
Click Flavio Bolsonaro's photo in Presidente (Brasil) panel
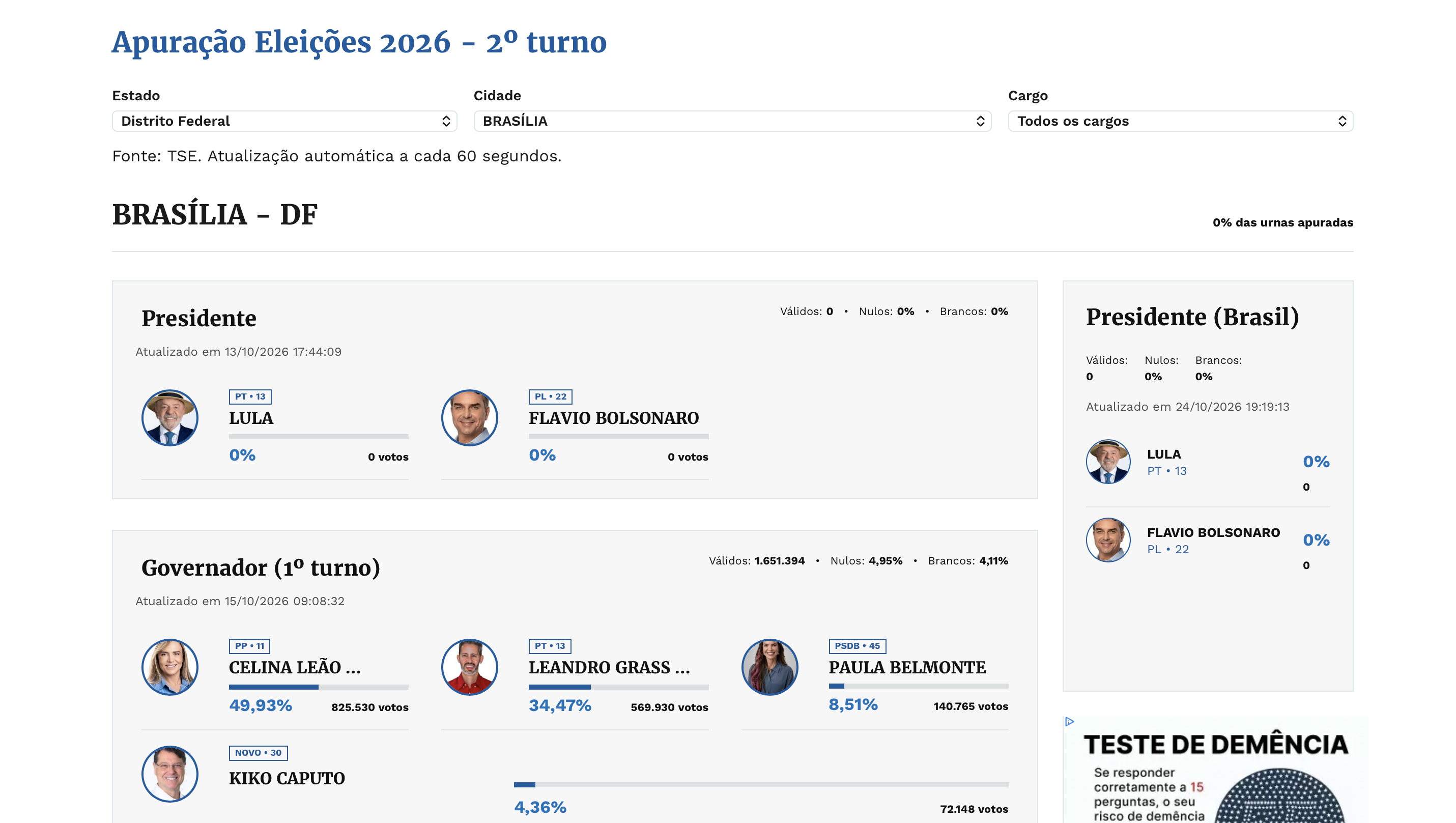pyautogui.click(x=1108, y=540)
